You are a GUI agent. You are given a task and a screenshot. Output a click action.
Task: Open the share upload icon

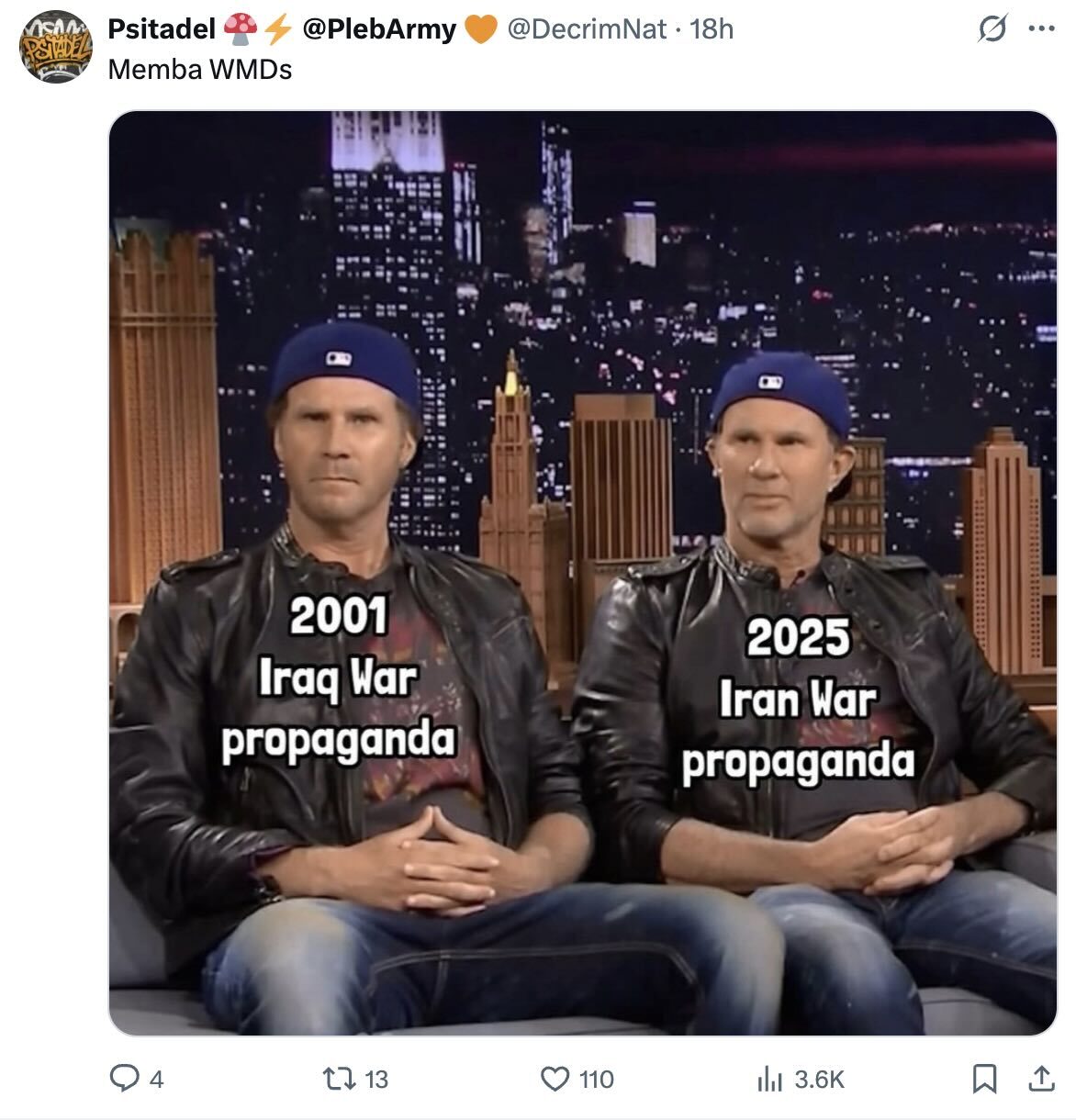pyautogui.click(x=1041, y=1079)
